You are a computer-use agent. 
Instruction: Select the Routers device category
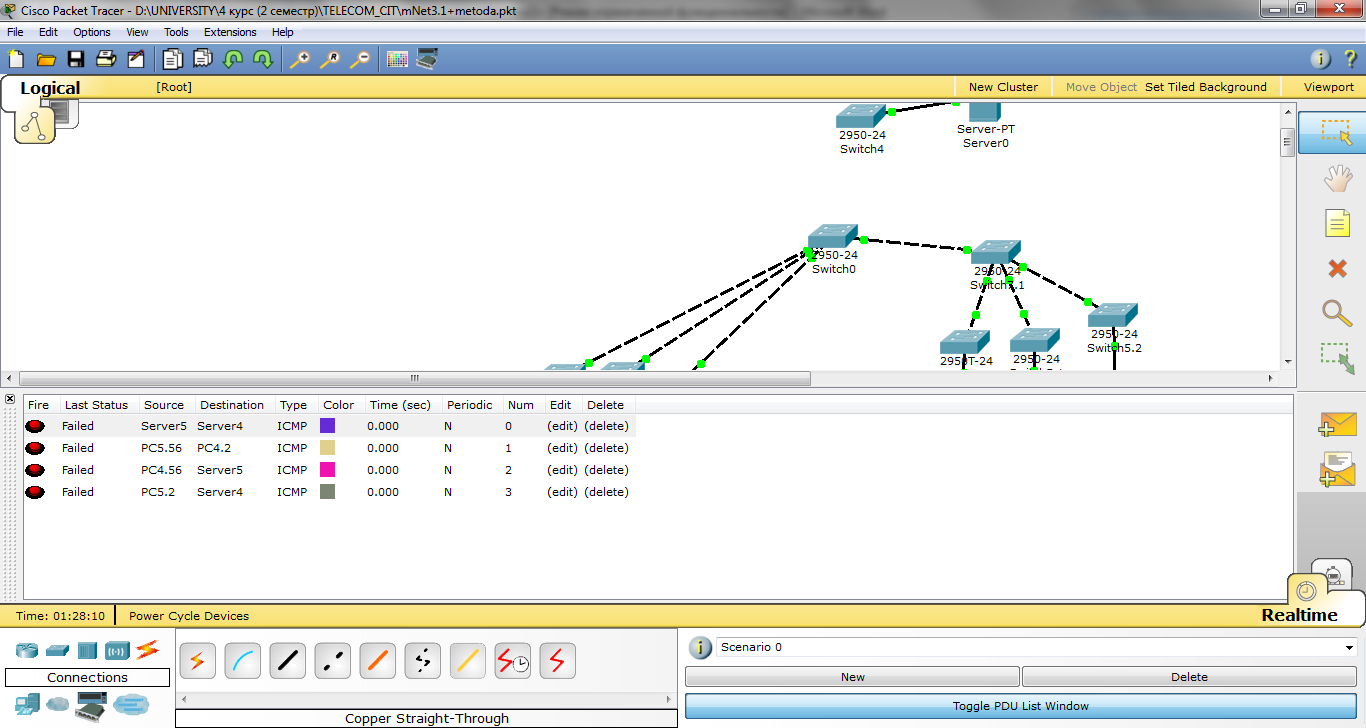[27, 650]
